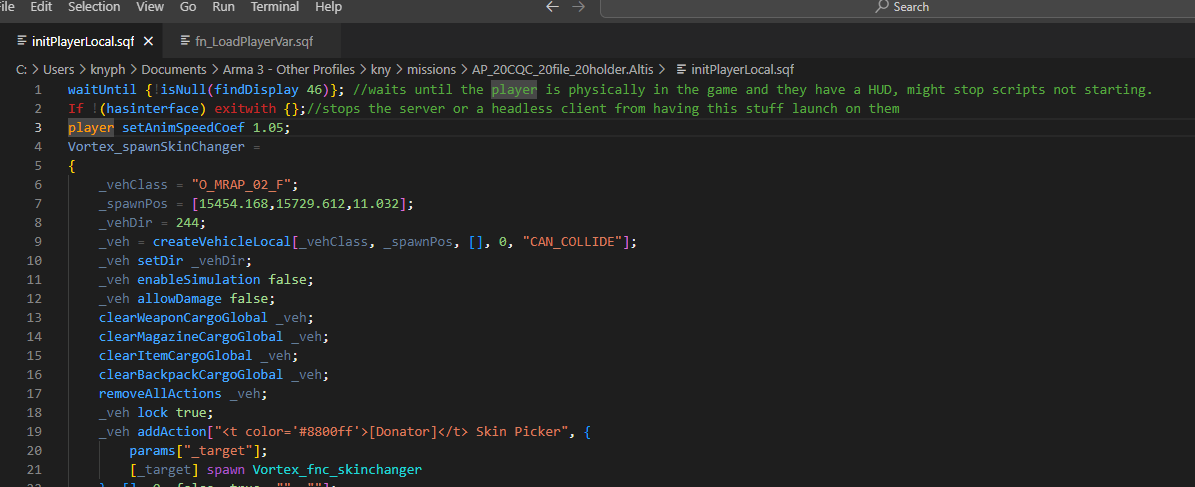Expand the AP_20CQC_20file_20holder.Altis breadcrumb

pos(569,69)
